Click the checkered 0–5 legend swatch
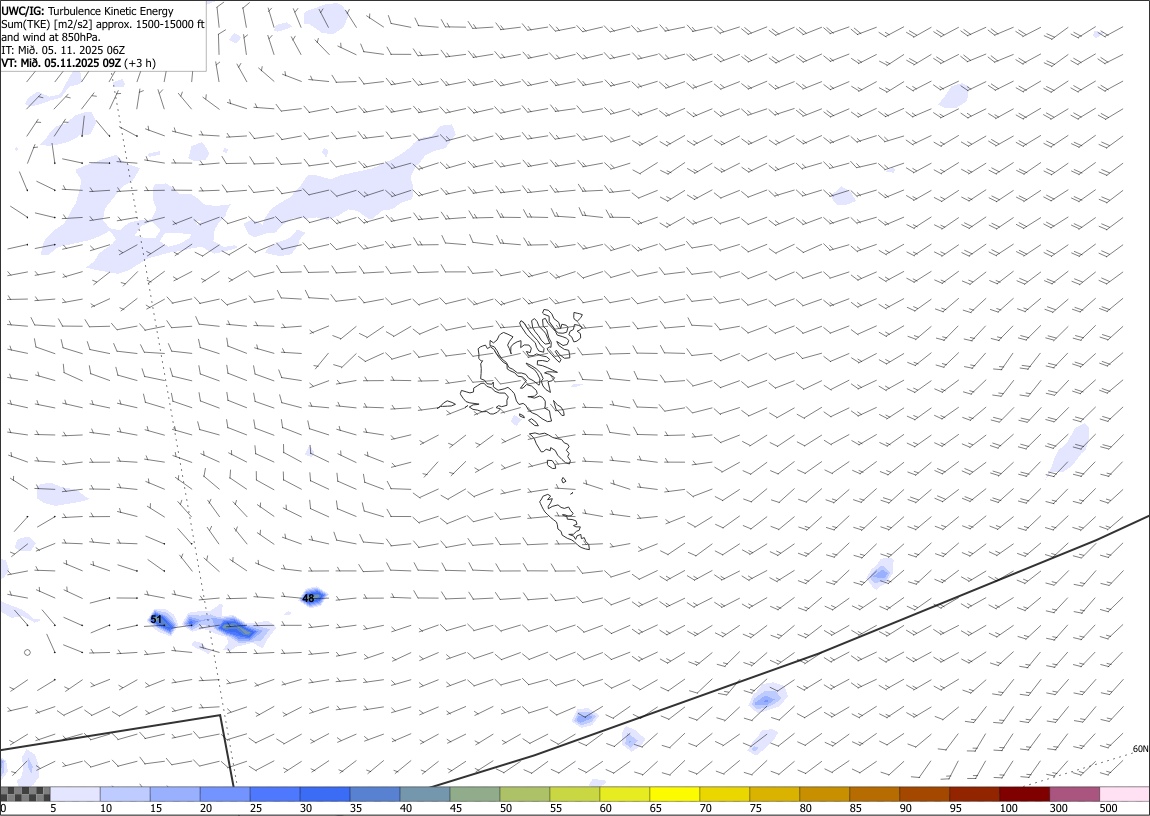Image resolution: width=1150 pixels, height=816 pixels. 26,794
